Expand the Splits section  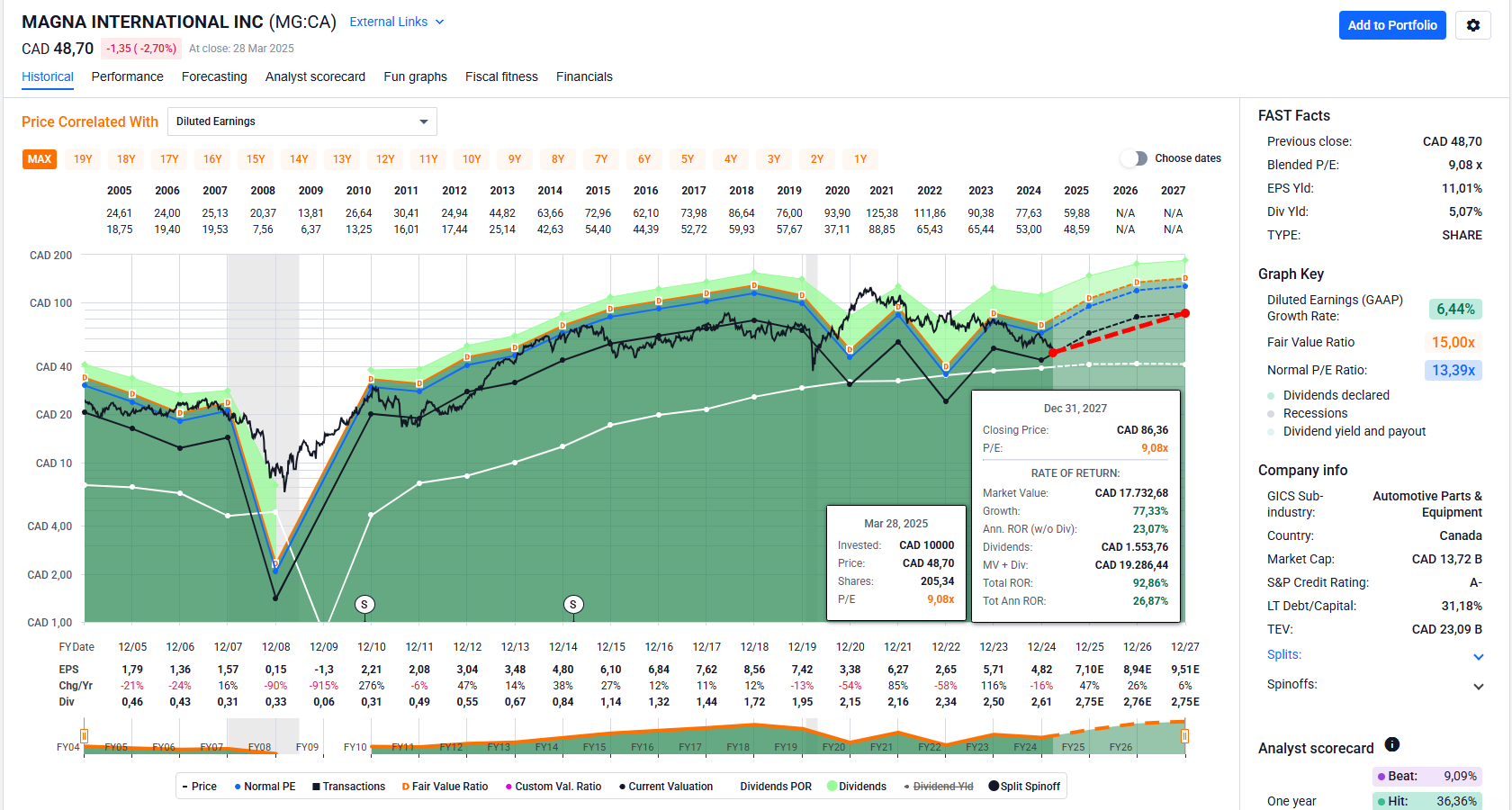click(x=1478, y=656)
